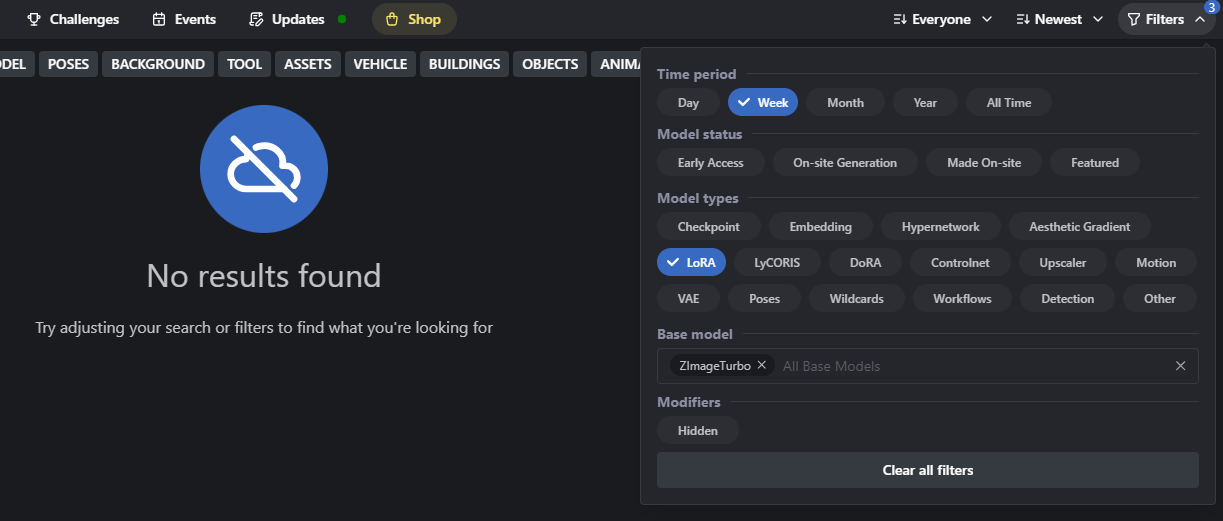
Task: Select the POSES category tag
Action: 68,64
